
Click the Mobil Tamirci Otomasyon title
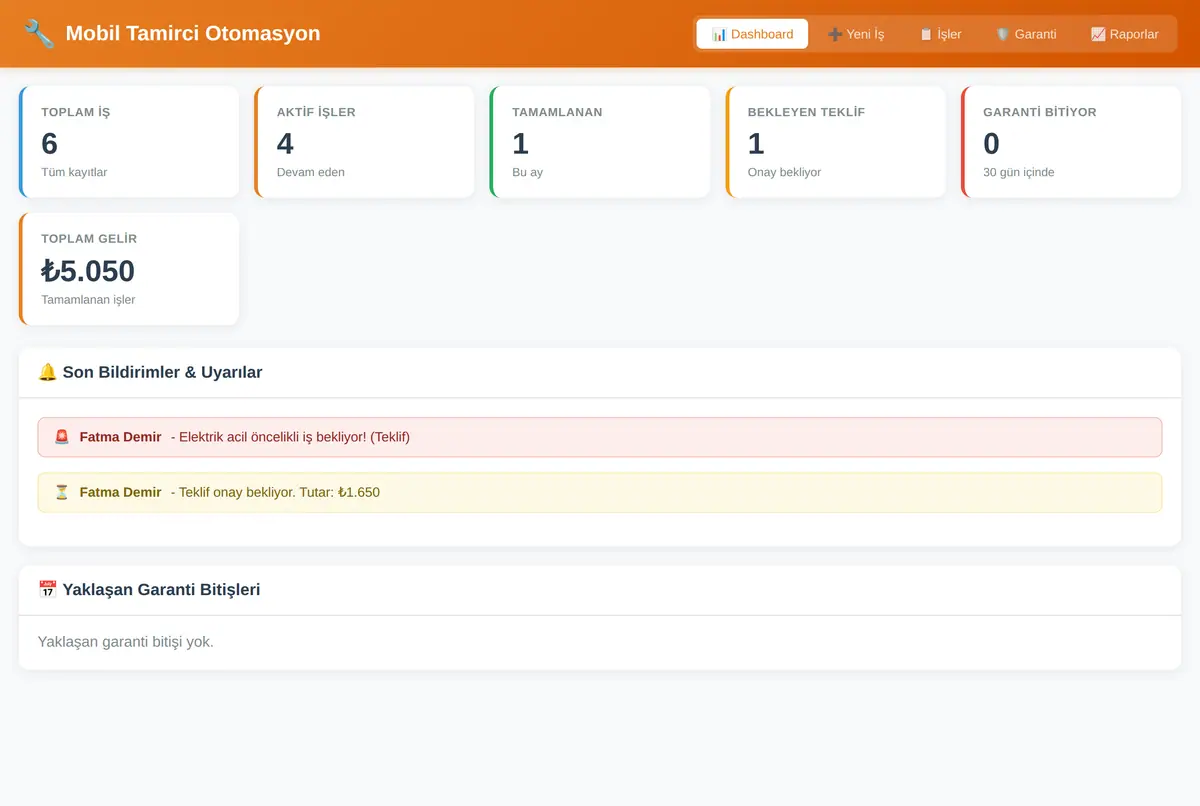pyautogui.click(x=193, y=33)
